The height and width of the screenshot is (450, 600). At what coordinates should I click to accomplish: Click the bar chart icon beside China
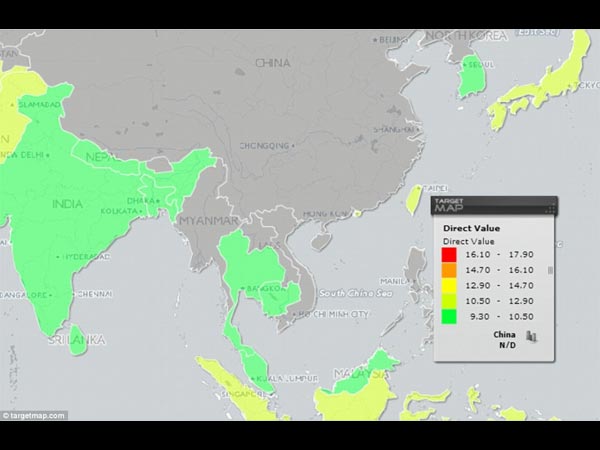(533, 336)
